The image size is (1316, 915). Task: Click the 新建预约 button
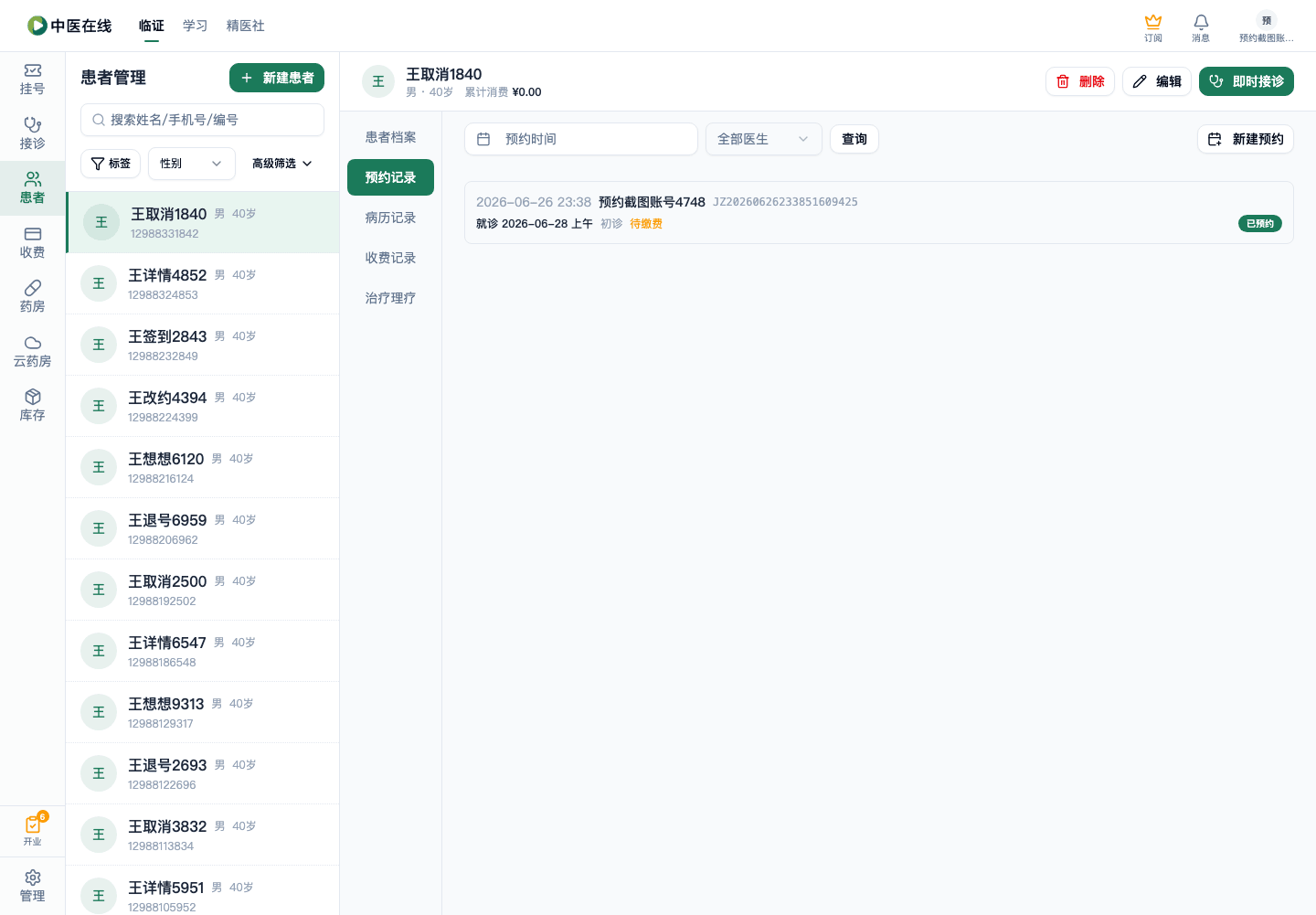click(x=1246, y=139)
